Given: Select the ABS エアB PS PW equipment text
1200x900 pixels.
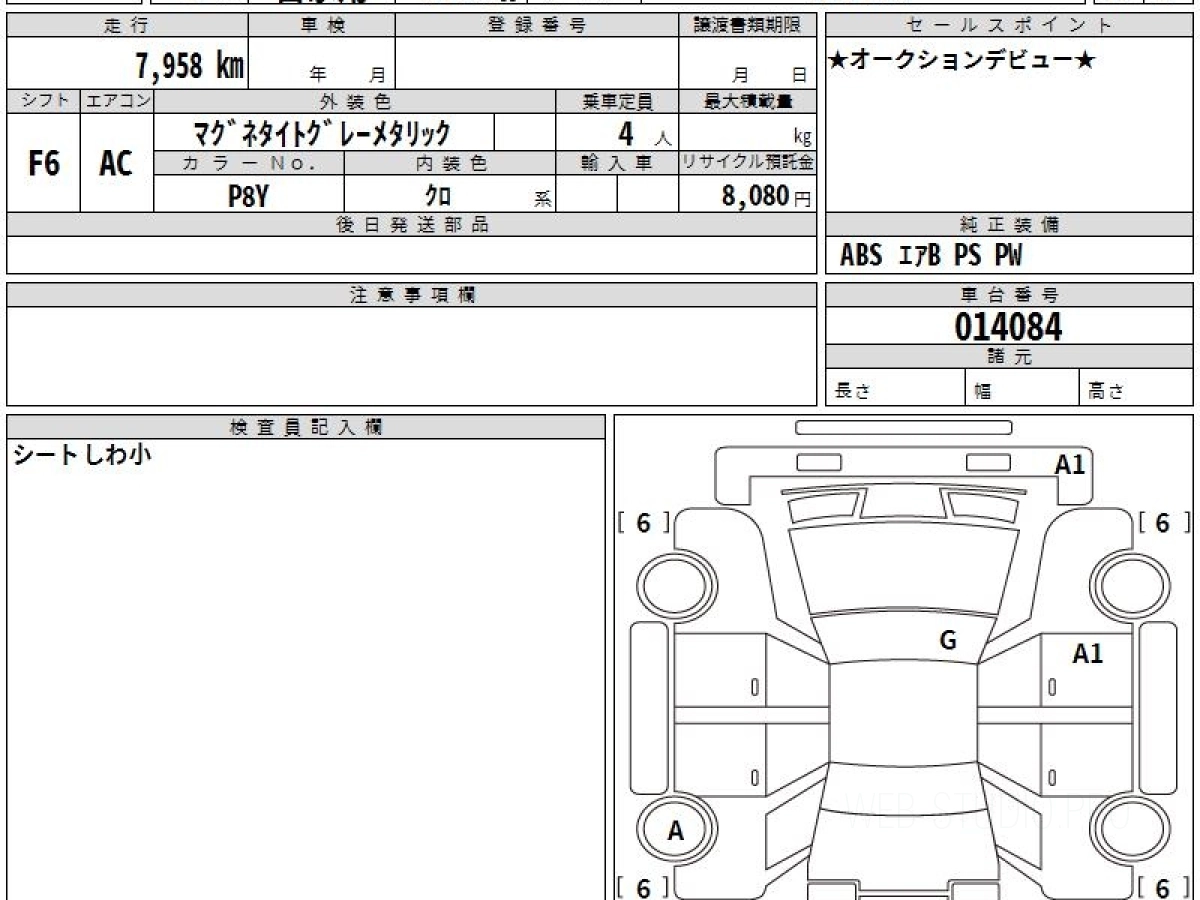Looking at the screenshot, I should [931, 256].
